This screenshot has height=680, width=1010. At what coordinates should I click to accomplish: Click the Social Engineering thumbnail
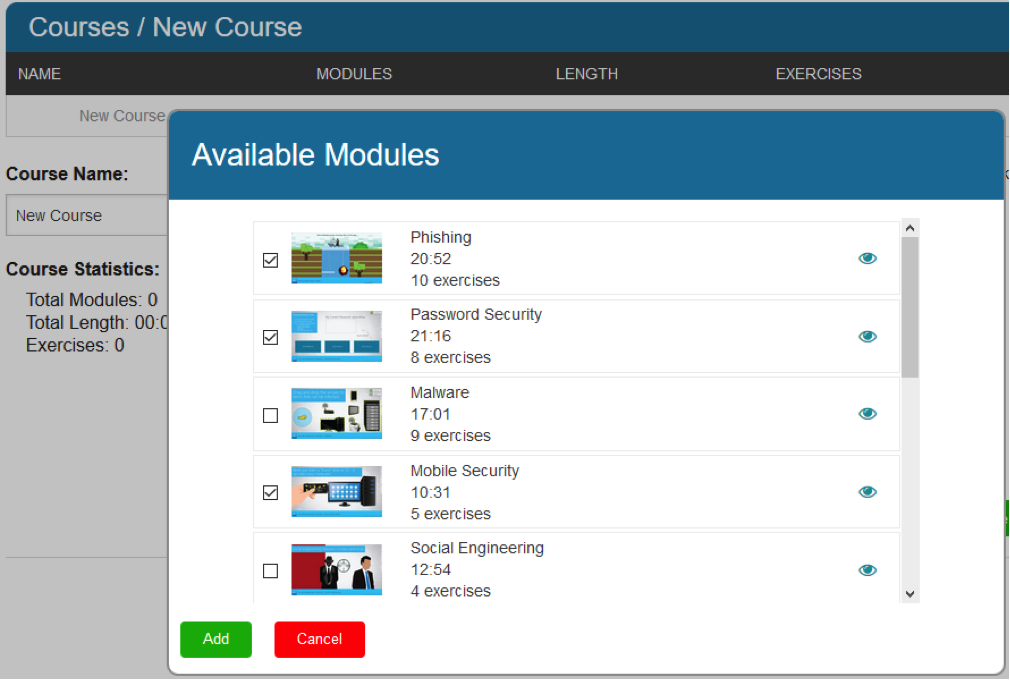point(336,570)
